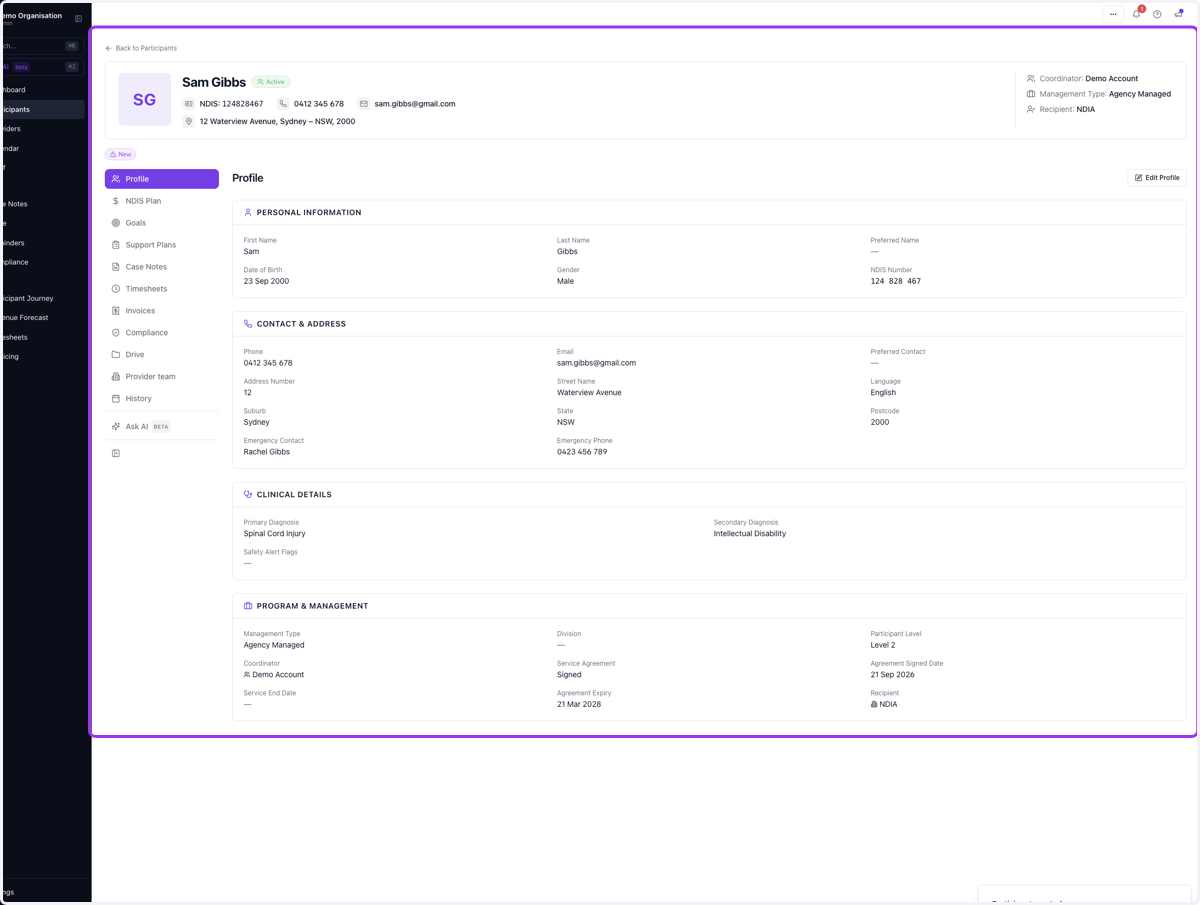Click the Program & Management briefcase icon
The height and width of the screenshot is (905, 1200).
pyautogui.click(x=248, y=606)
